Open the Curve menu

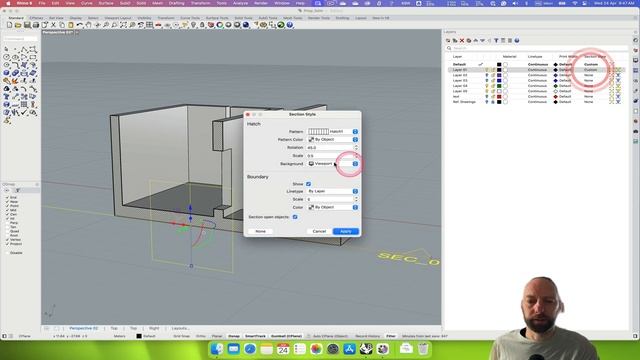tap(87, 3)
